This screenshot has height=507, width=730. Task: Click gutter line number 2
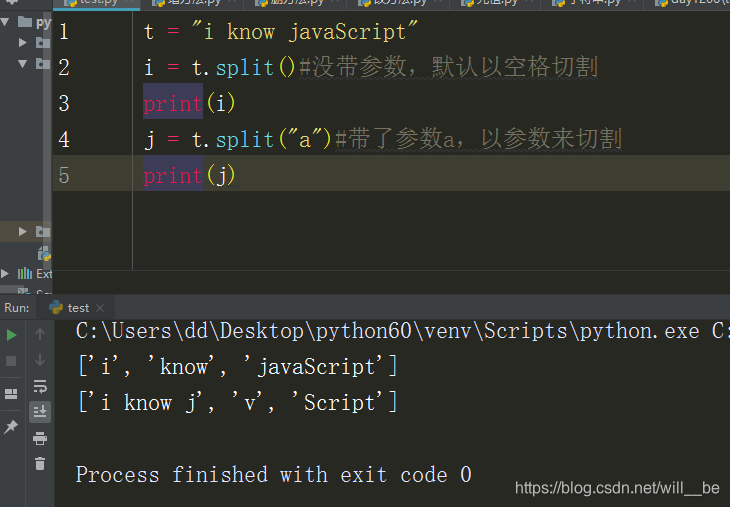click(x=64, y=68)
